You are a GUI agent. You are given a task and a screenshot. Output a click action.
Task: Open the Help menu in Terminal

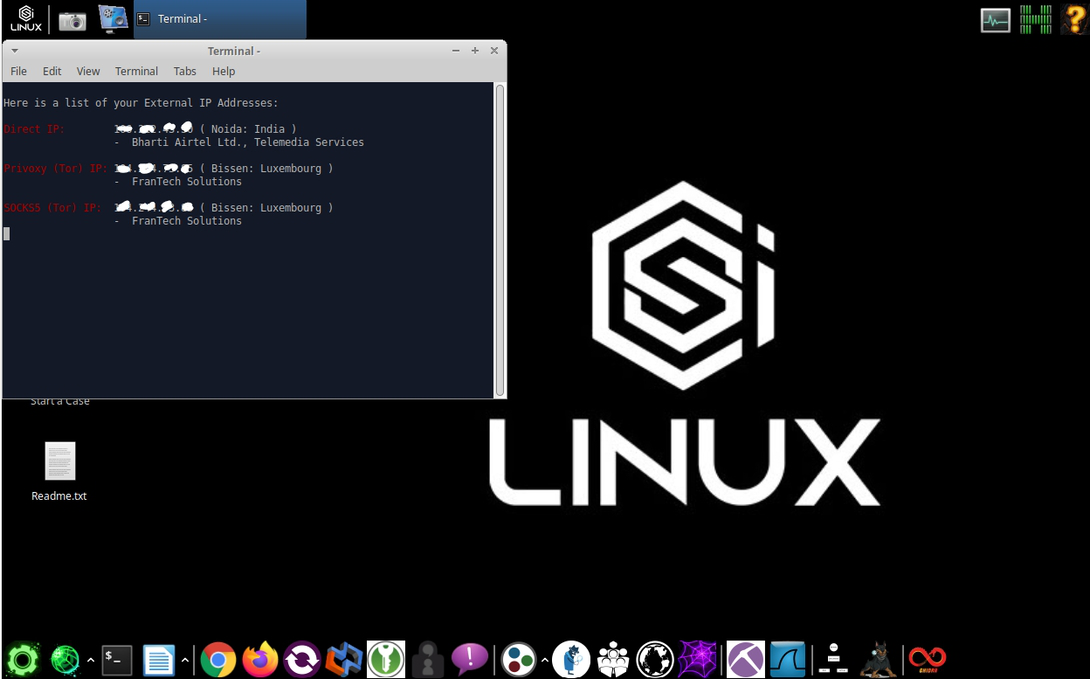click(x=223, y=71)
